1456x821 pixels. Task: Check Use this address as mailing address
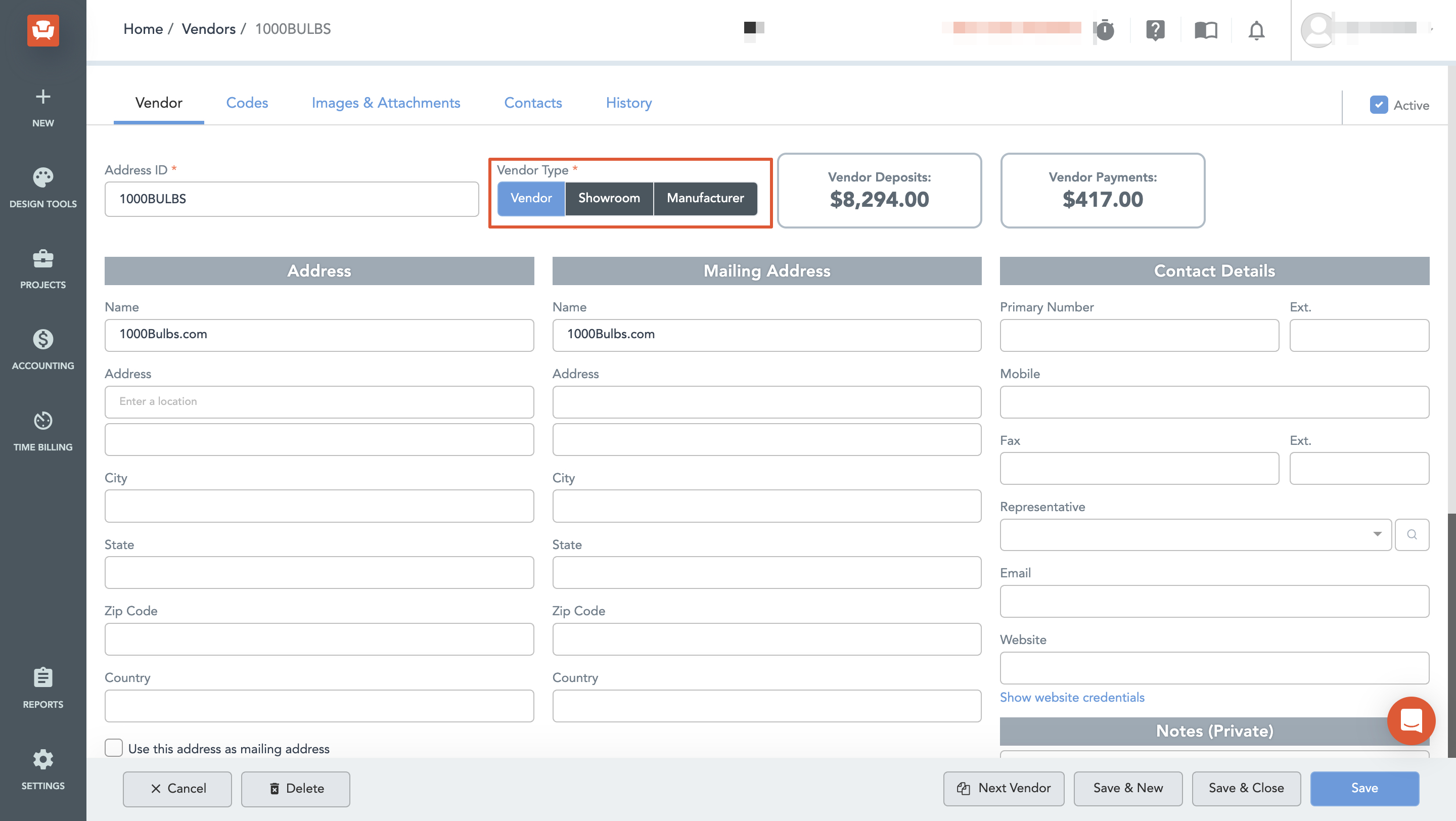114,748
